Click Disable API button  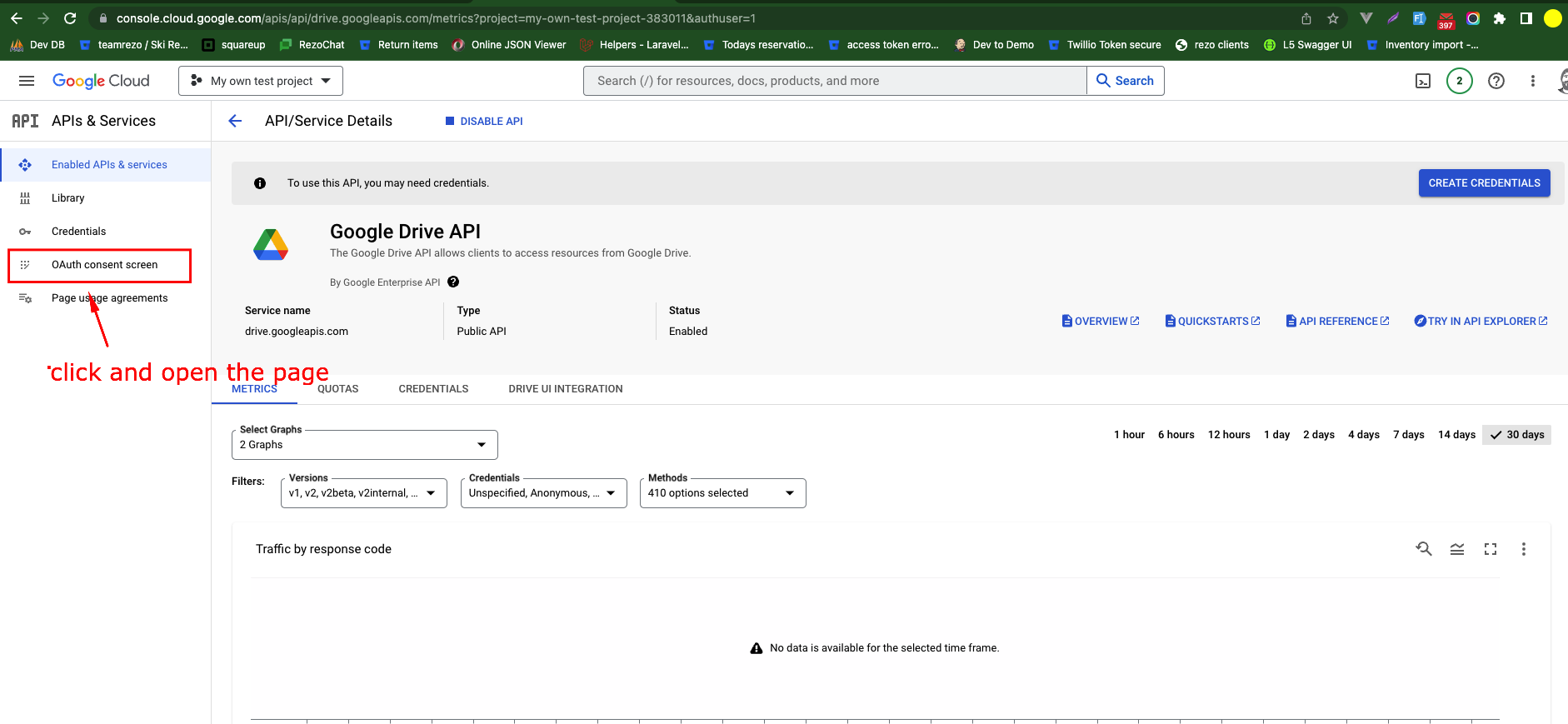[484, 121]
